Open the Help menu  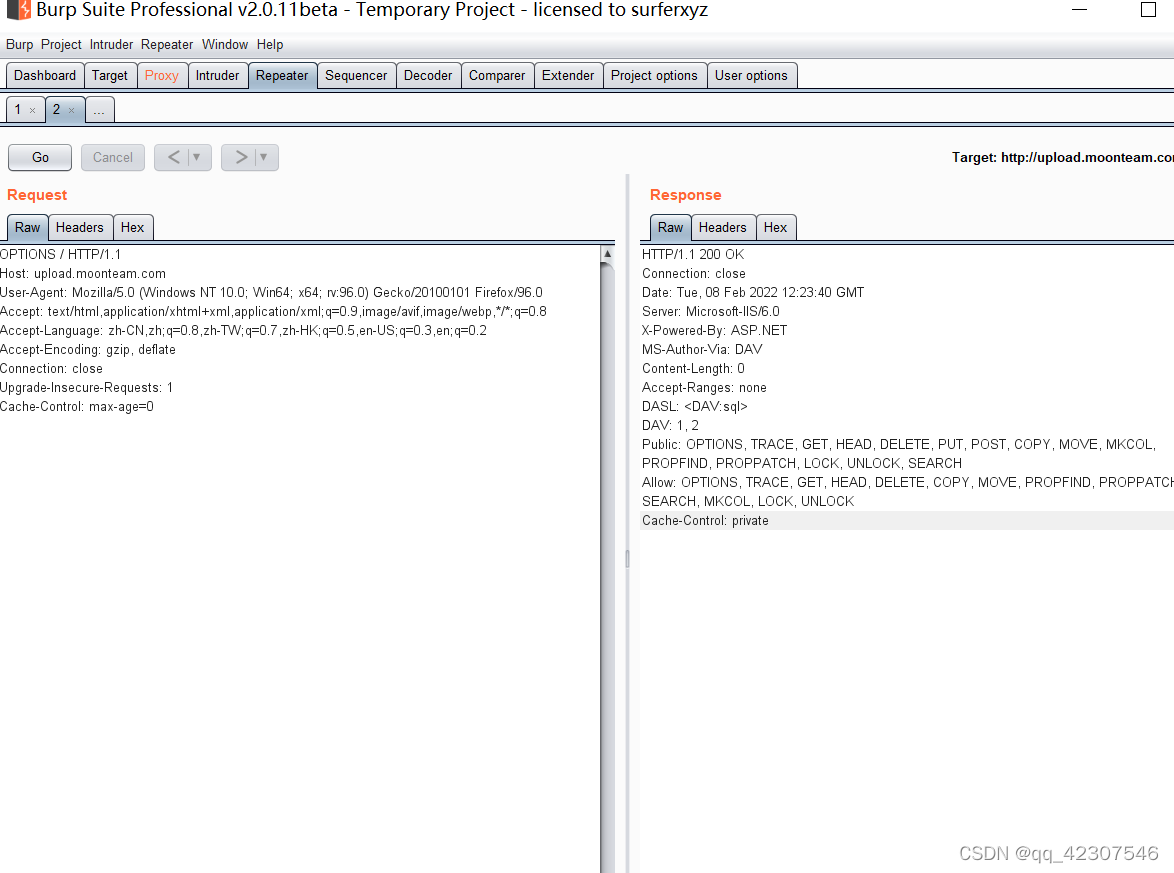tap(270, 44)
